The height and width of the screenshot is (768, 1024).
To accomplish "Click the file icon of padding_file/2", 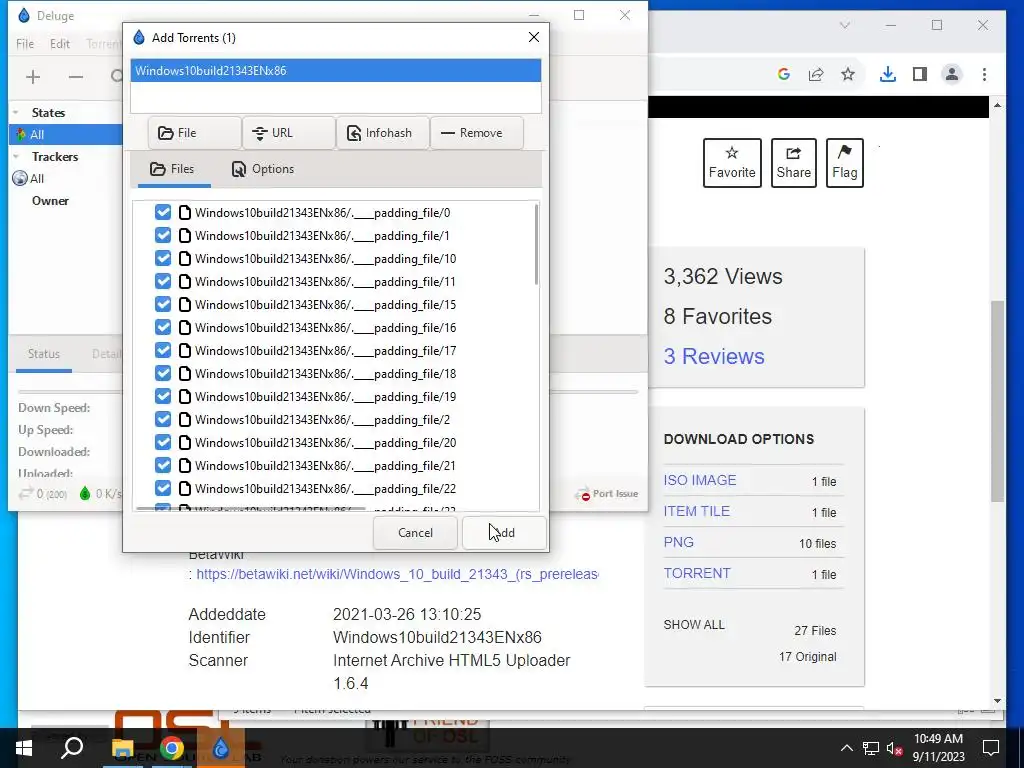I will pos(185,419).
